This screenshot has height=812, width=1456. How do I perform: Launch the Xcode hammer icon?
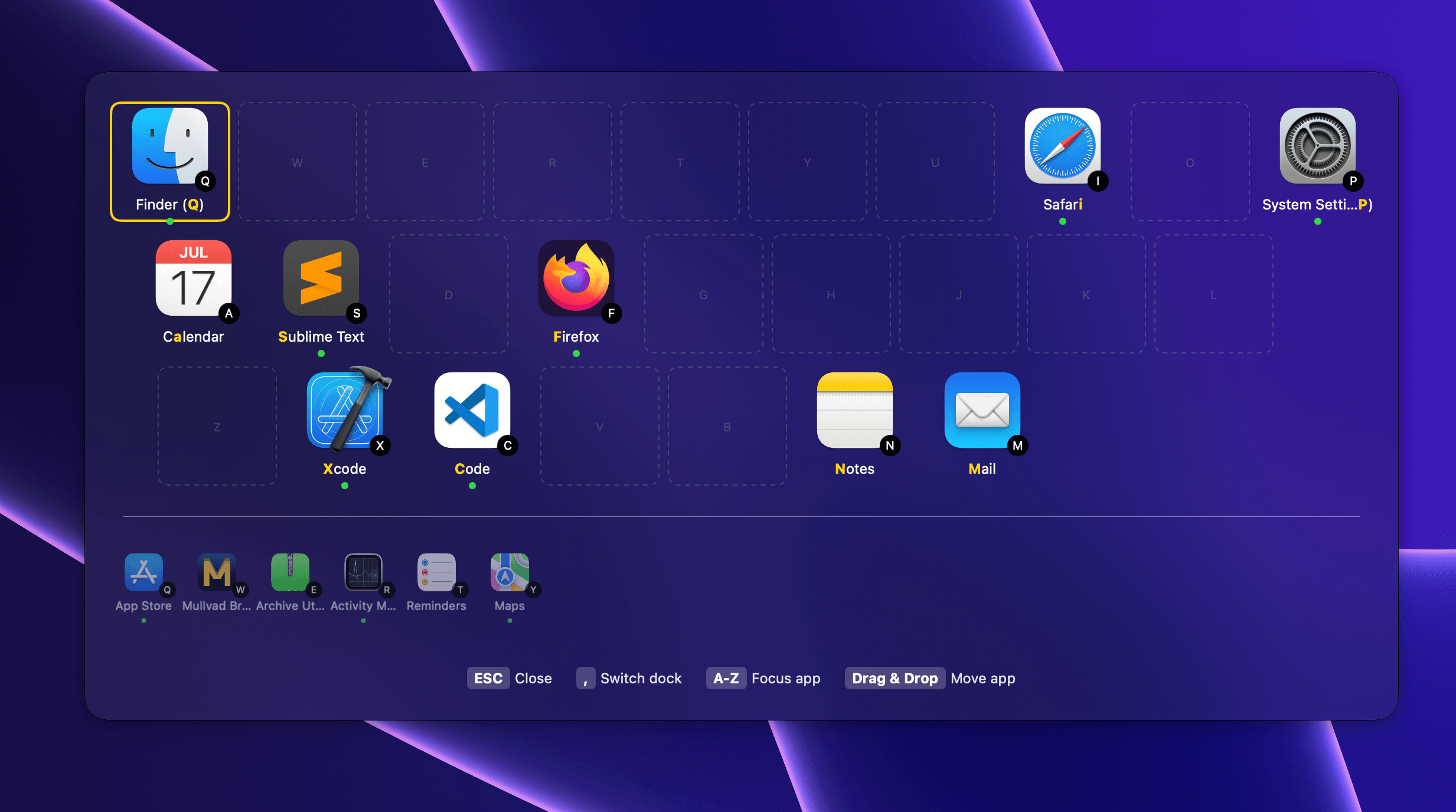point(348,410)
